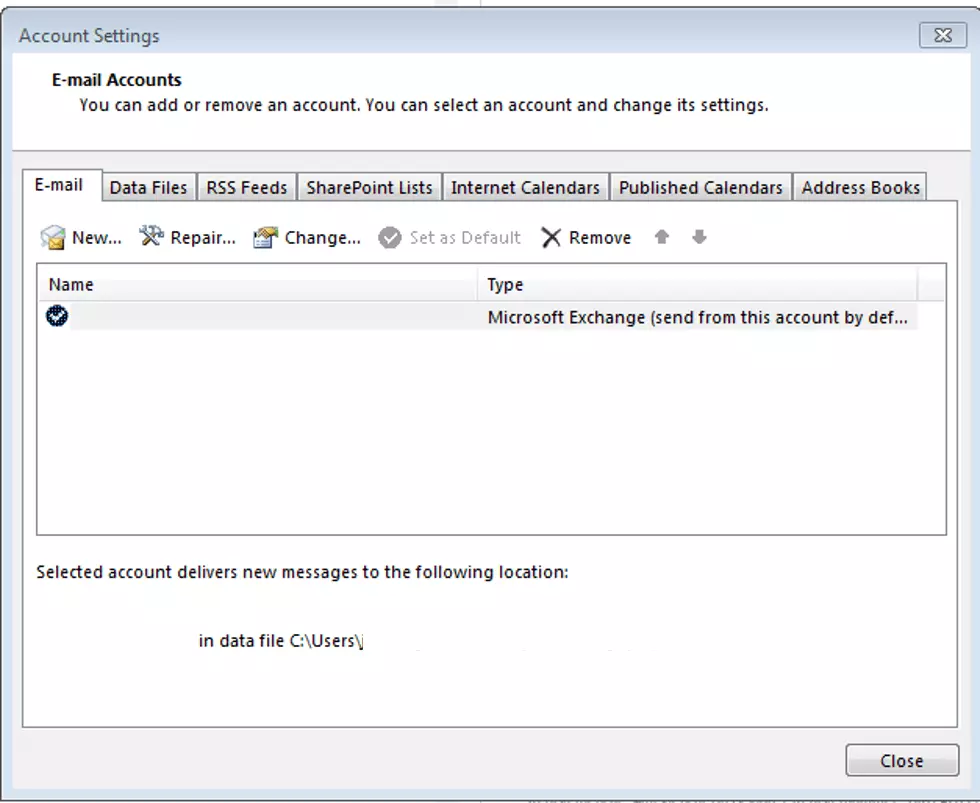Click the Repair tools icon

[151, 237]
